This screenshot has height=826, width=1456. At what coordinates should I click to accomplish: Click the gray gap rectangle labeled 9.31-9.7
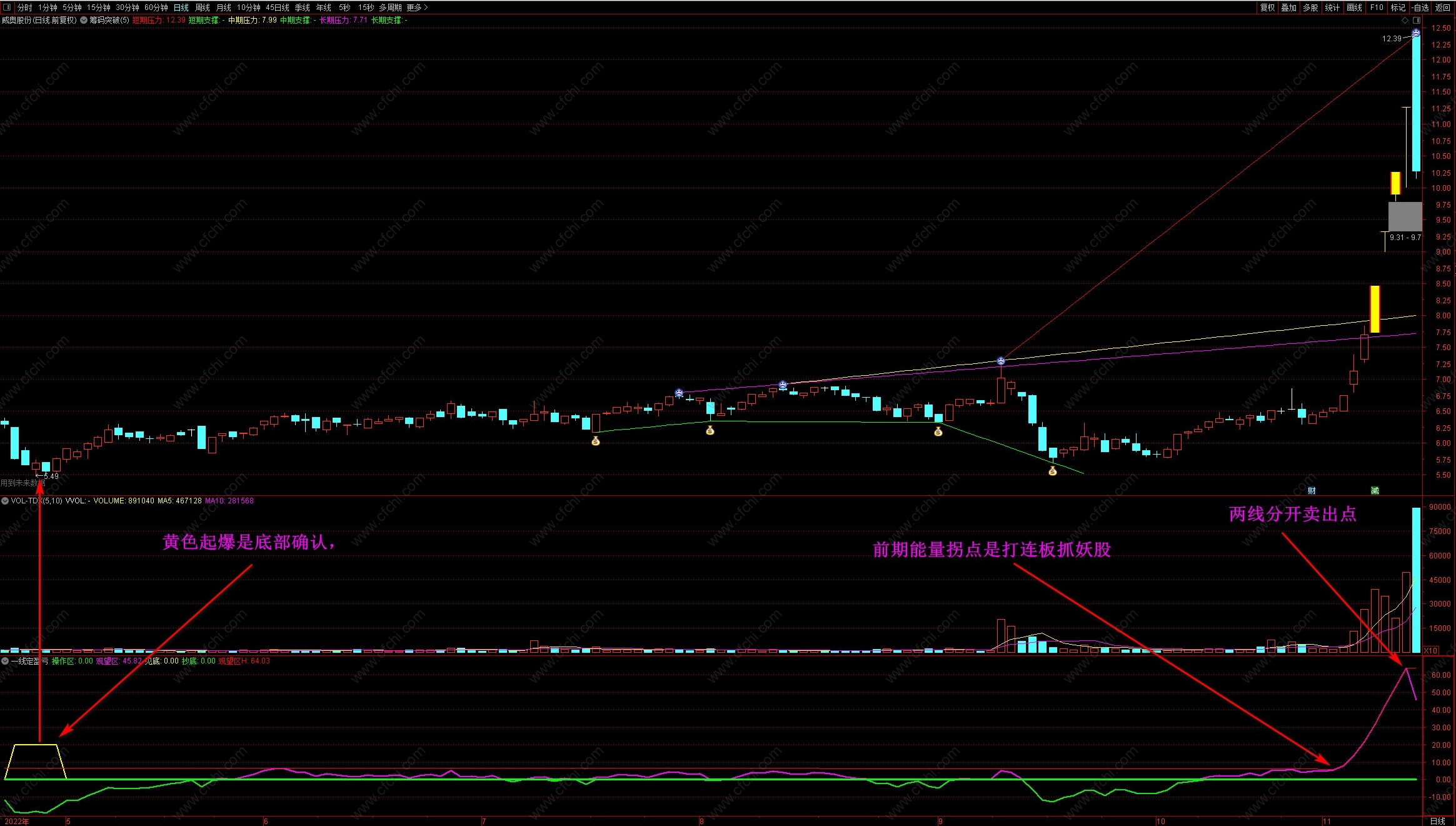pyautogui.click(x=1405, y=216)
